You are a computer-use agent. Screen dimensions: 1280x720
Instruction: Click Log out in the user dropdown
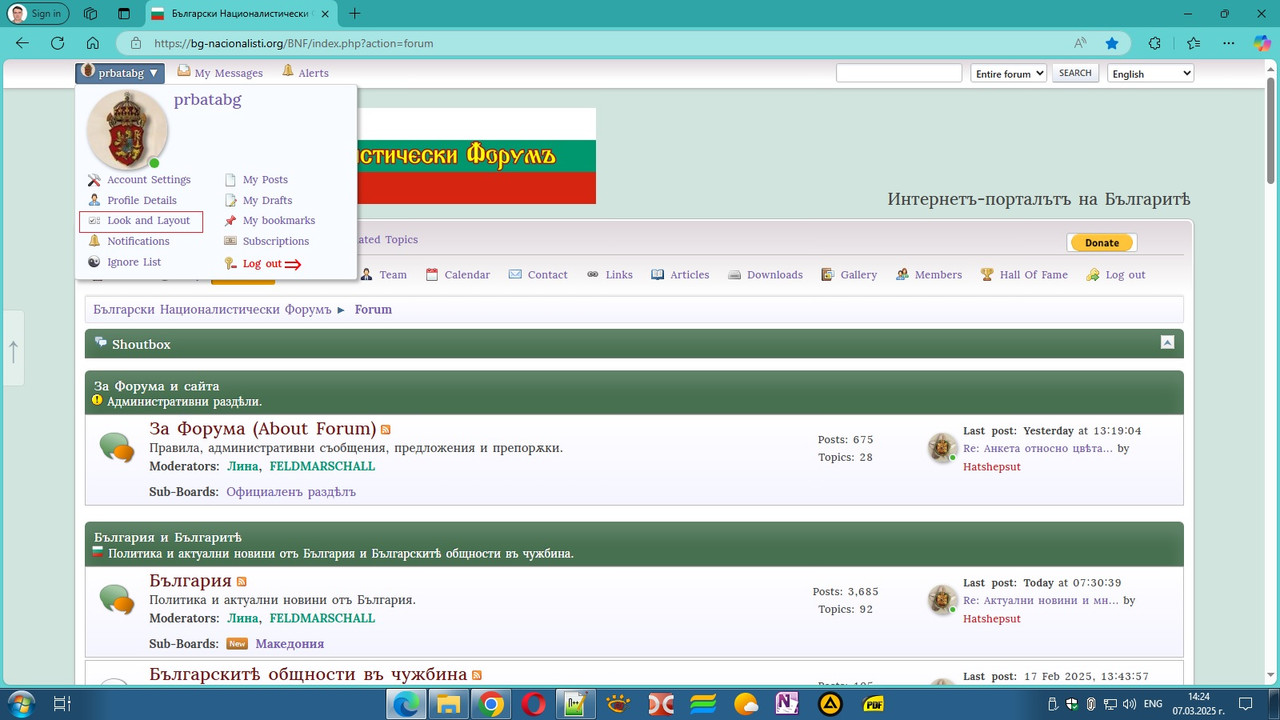[x=264, y=264]
